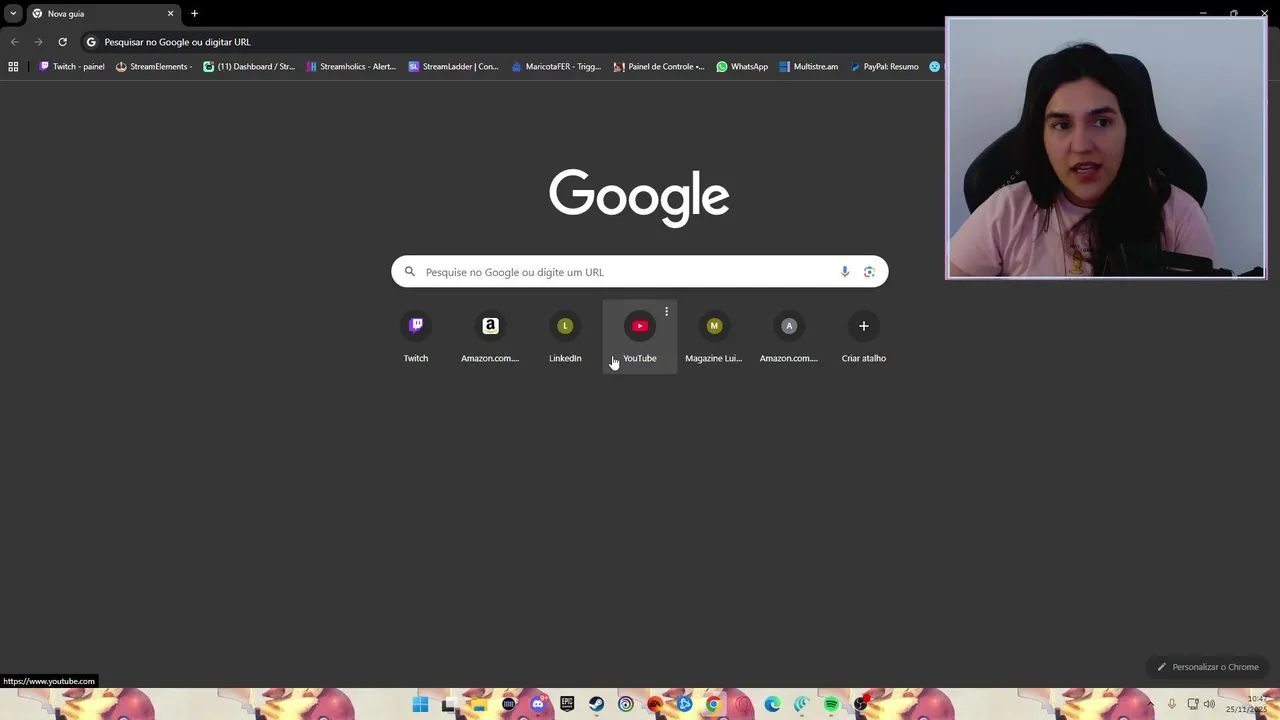Open the MaricotaFER - Trigg... bookmark

click(556, 67)
